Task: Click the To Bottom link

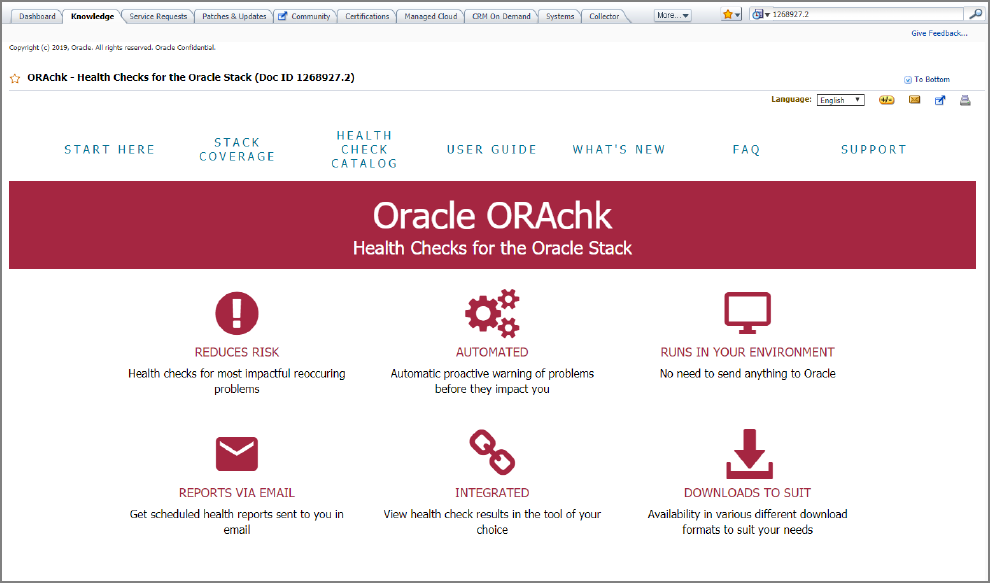Action: point(932,80)
